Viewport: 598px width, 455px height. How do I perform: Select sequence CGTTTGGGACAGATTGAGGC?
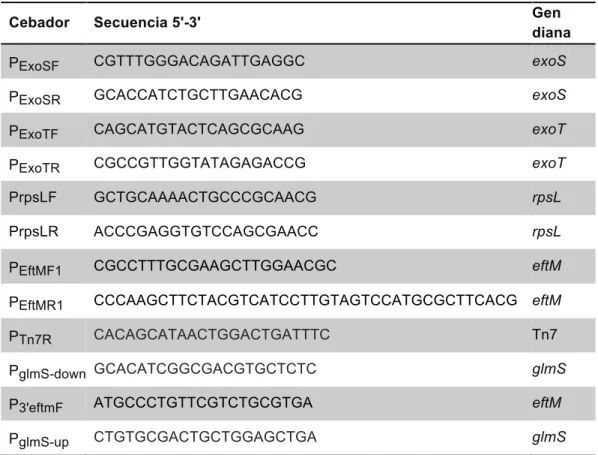click(199, 61)
